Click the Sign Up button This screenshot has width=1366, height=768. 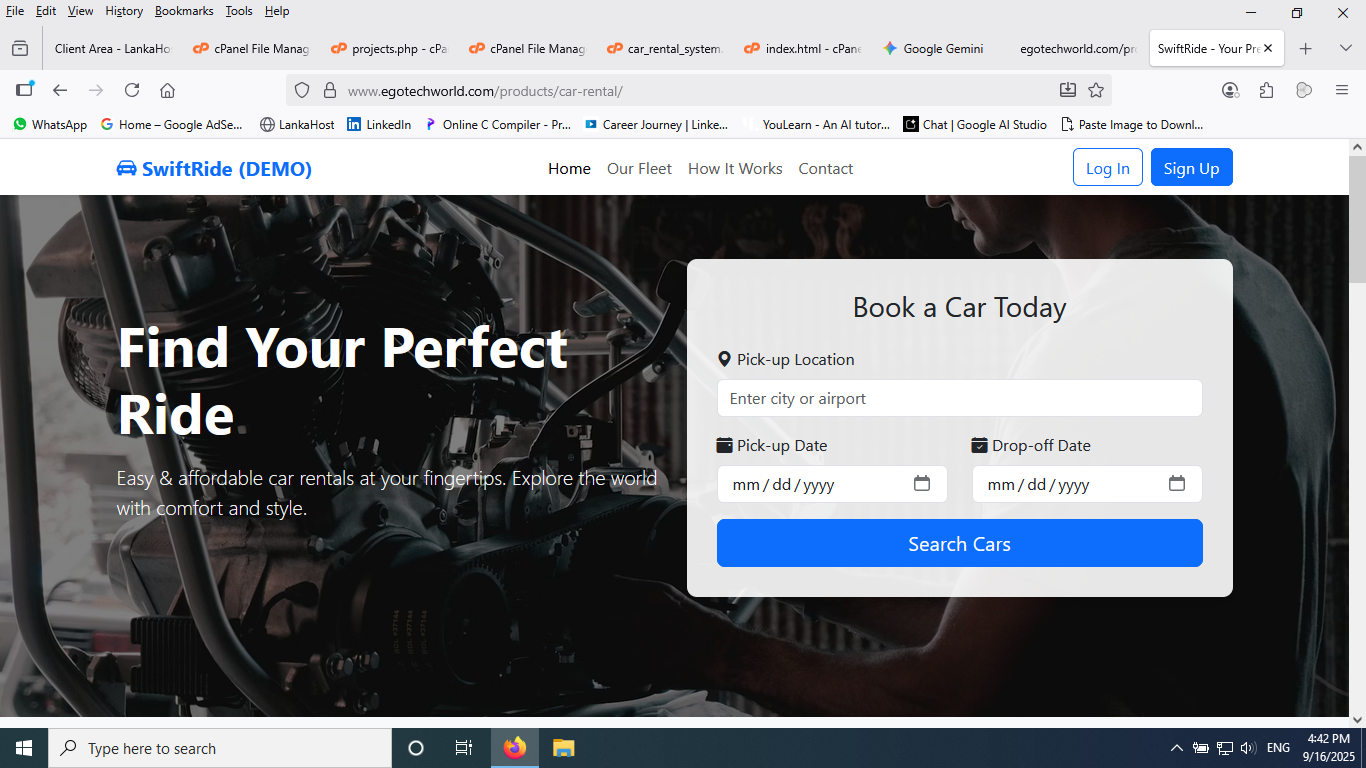[x=1191, y=167]
